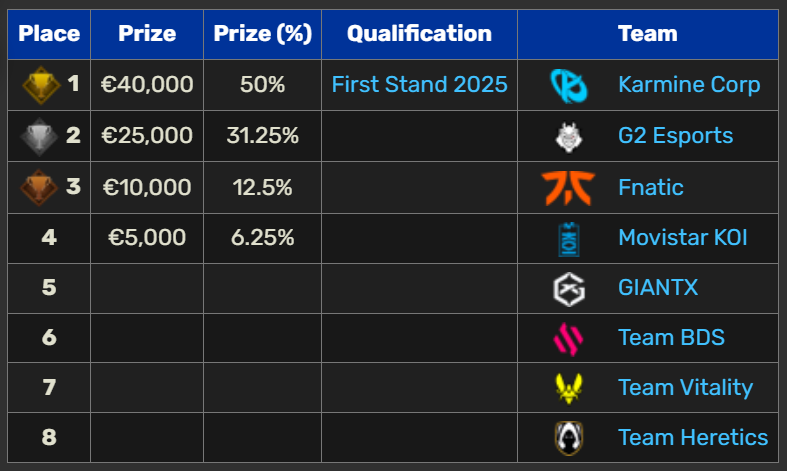Viewport: 787px width, 471px height.
Task: Click the GIANTX hexagon logo
Action: pos(569,289)
